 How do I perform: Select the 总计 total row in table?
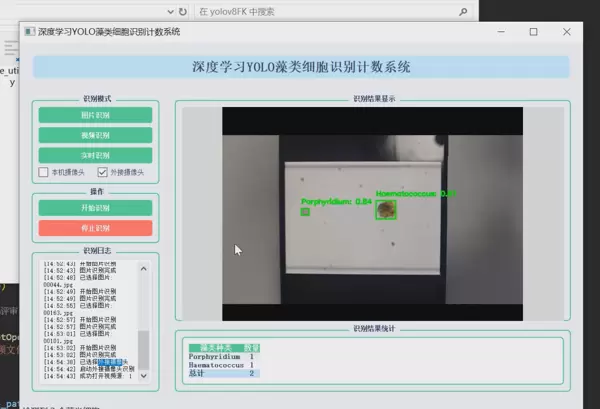coord(220,374)
